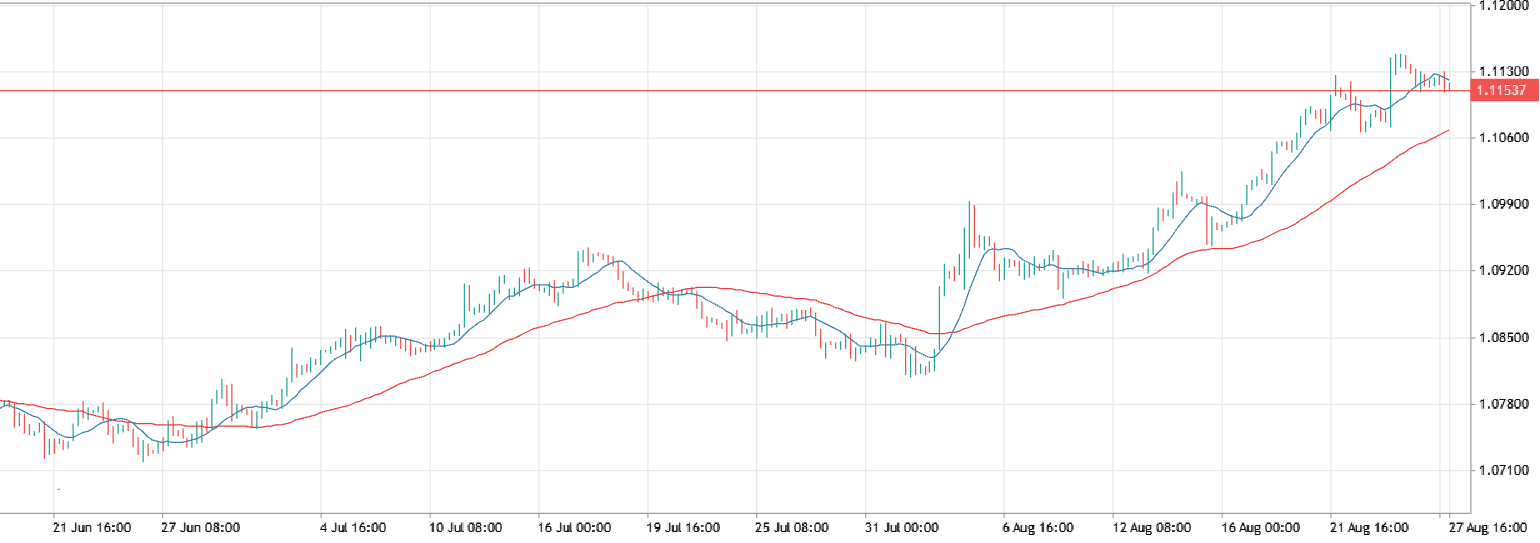
Task: Click the 10 Jul 08:00 time label
Action: (466, 527)
